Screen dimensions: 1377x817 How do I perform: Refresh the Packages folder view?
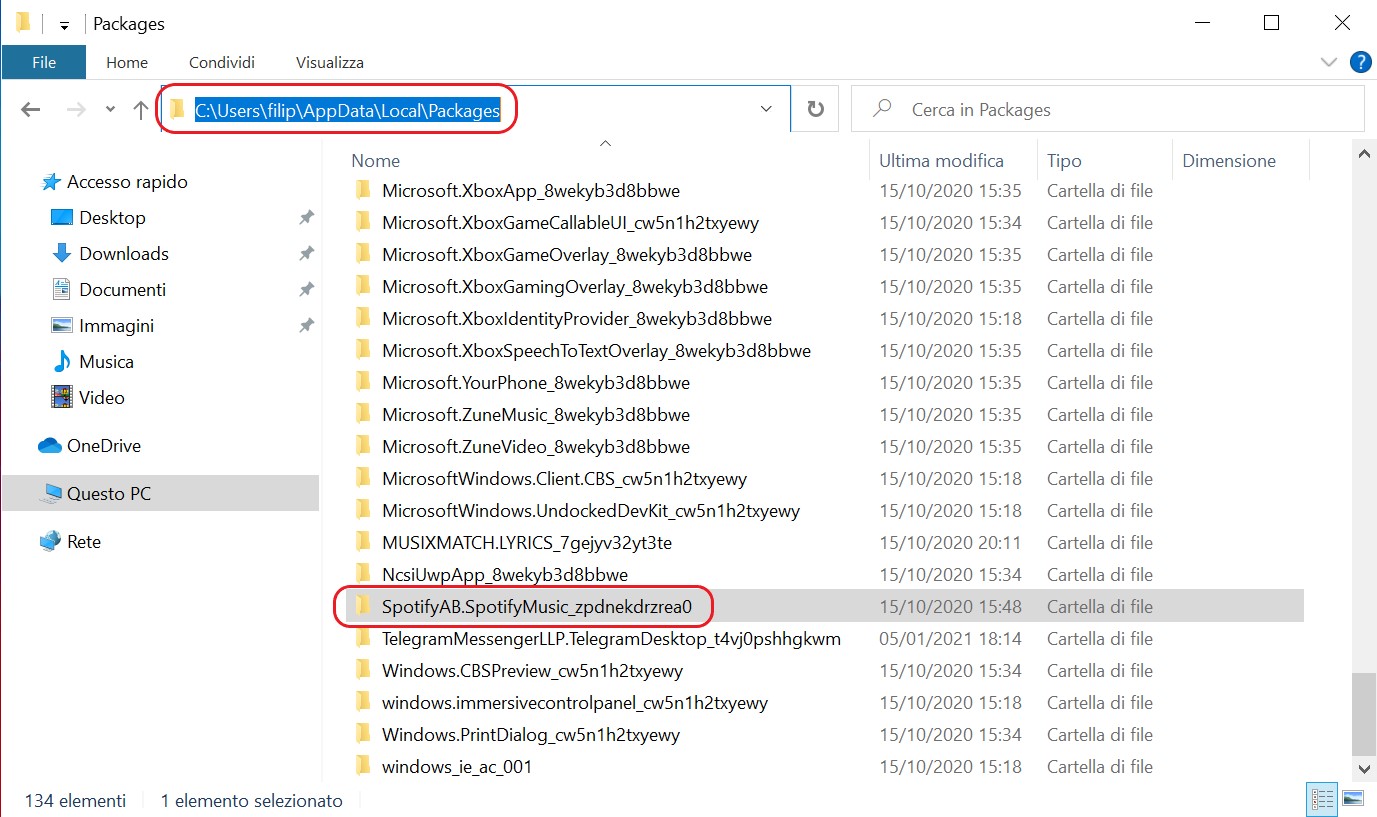[815, 109]
